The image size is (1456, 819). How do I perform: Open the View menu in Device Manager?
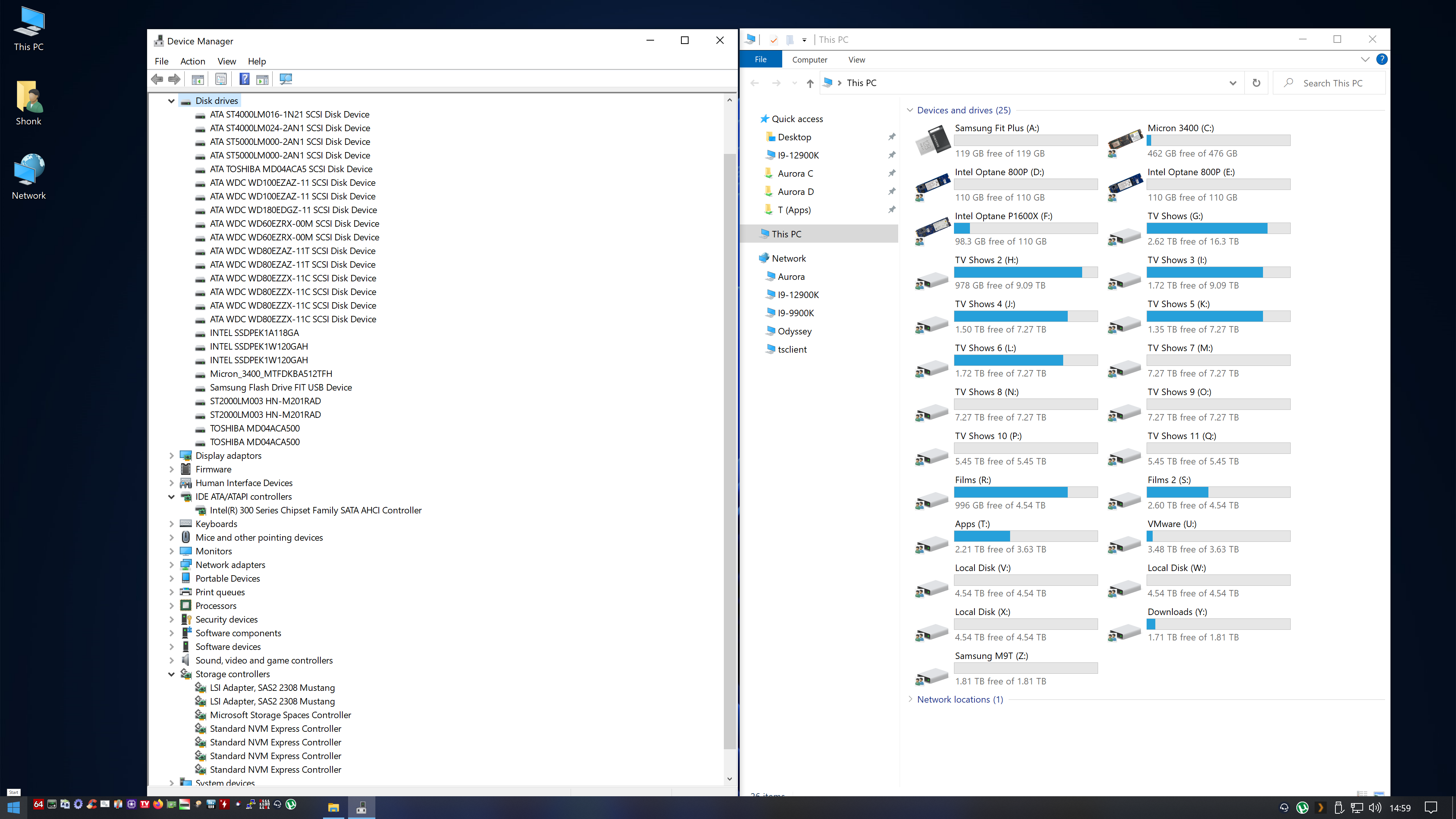point(227,61)
